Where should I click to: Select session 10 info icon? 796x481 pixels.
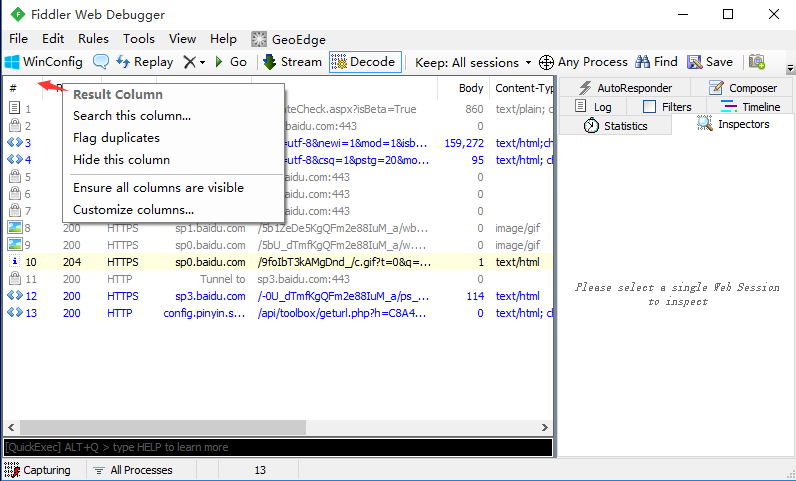15,262
